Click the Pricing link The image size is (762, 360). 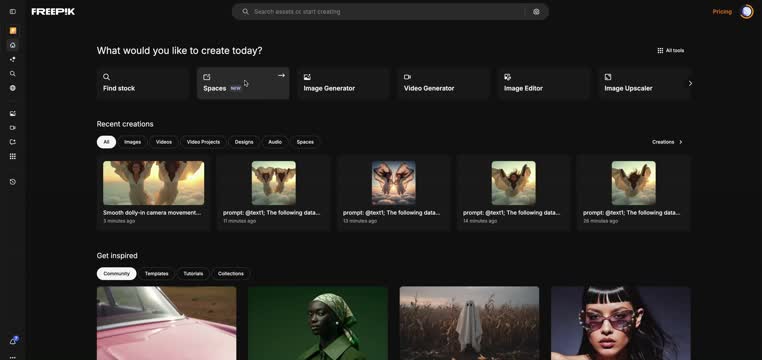pos(722,12)
